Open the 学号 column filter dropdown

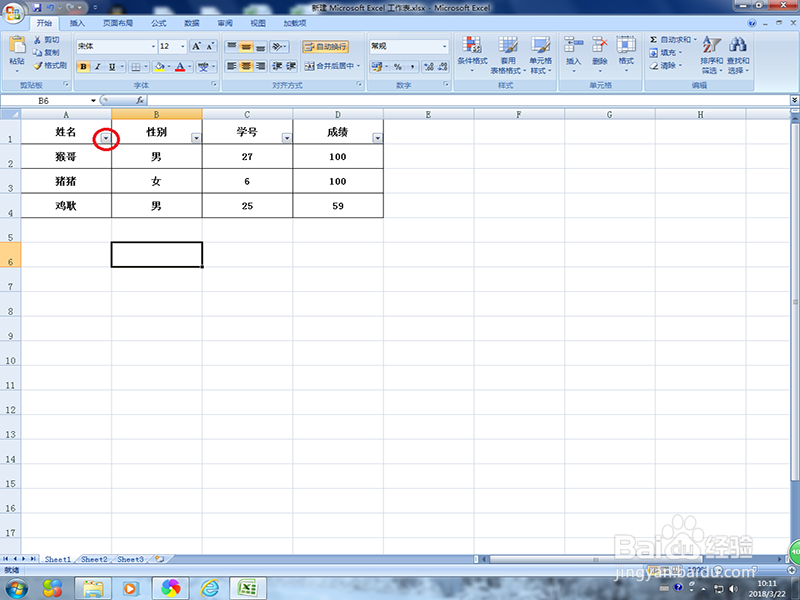tap(287, 138)
